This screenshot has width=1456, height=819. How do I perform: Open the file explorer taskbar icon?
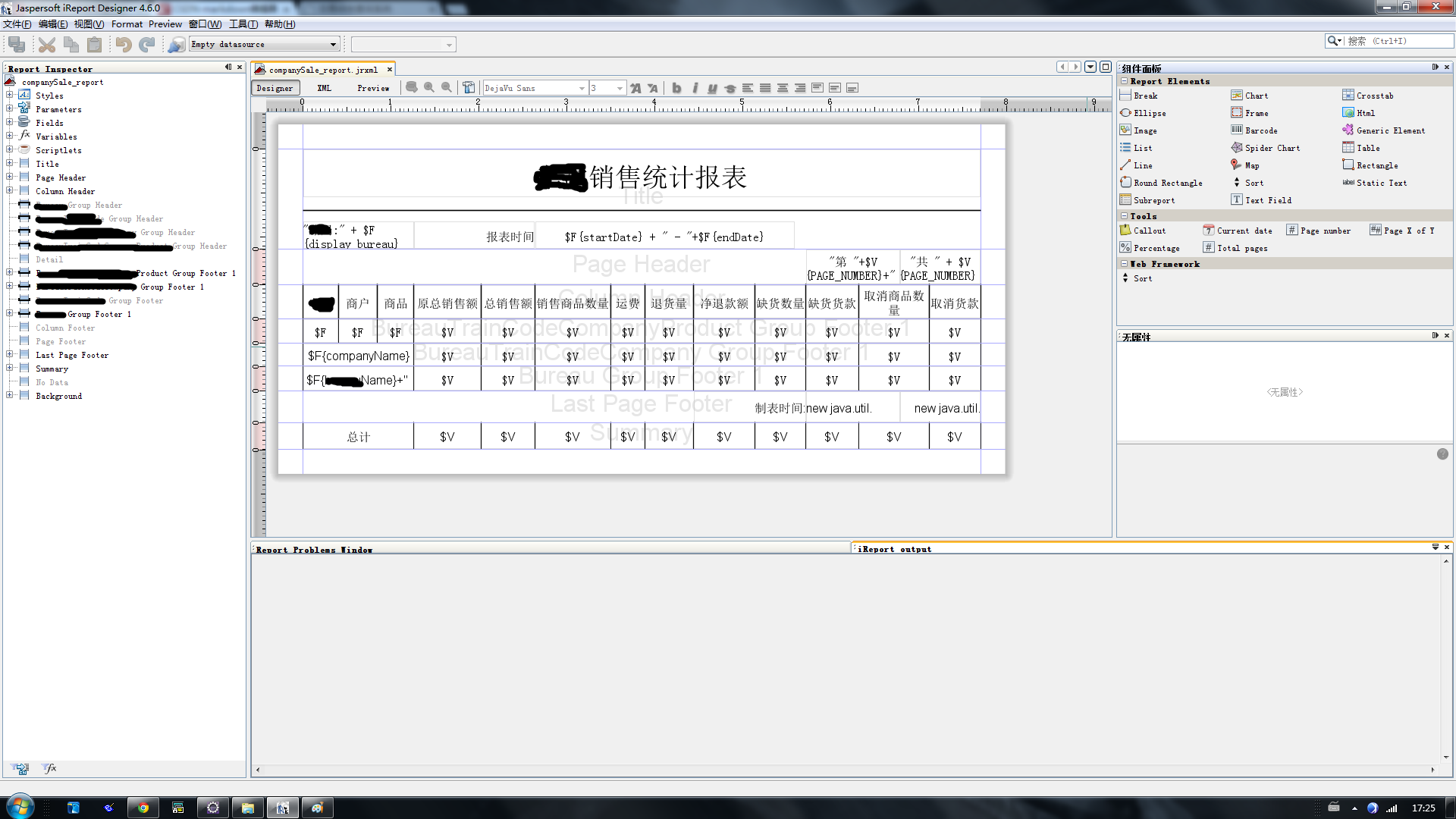tap(247, 808)
